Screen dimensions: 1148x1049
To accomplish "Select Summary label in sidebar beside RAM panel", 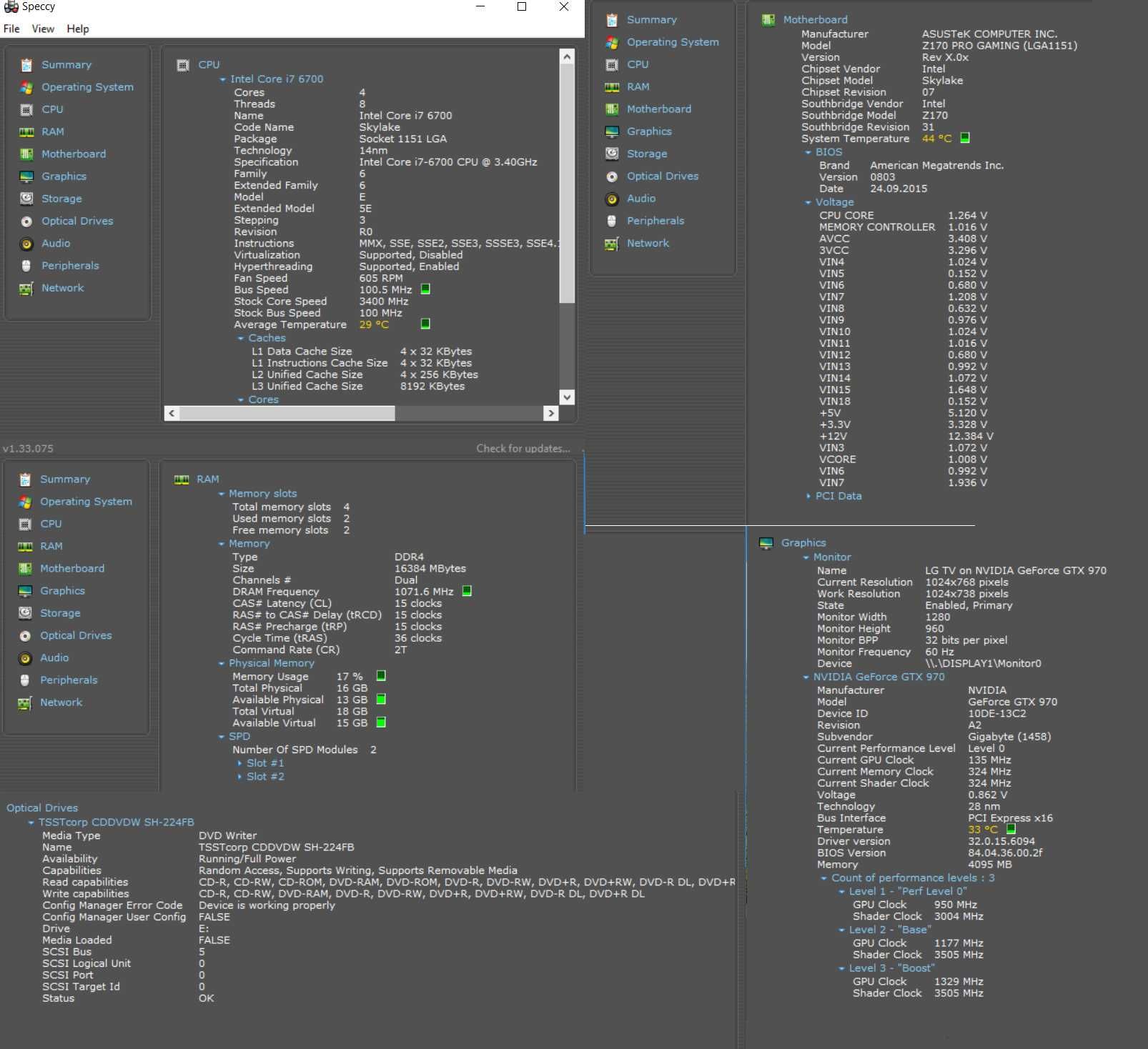I will tap(65, 479).
